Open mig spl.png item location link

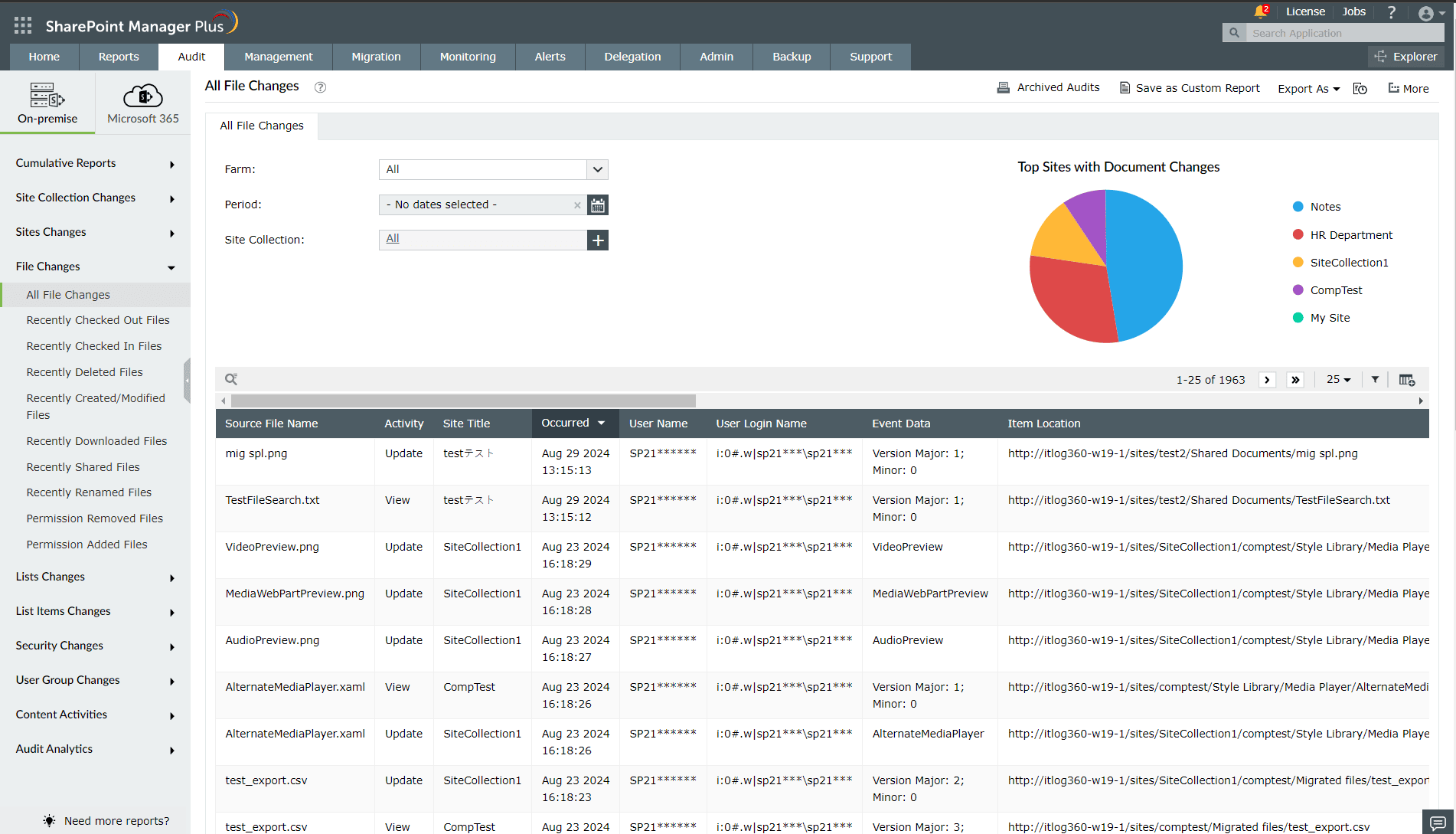(x=1183, y=454)
